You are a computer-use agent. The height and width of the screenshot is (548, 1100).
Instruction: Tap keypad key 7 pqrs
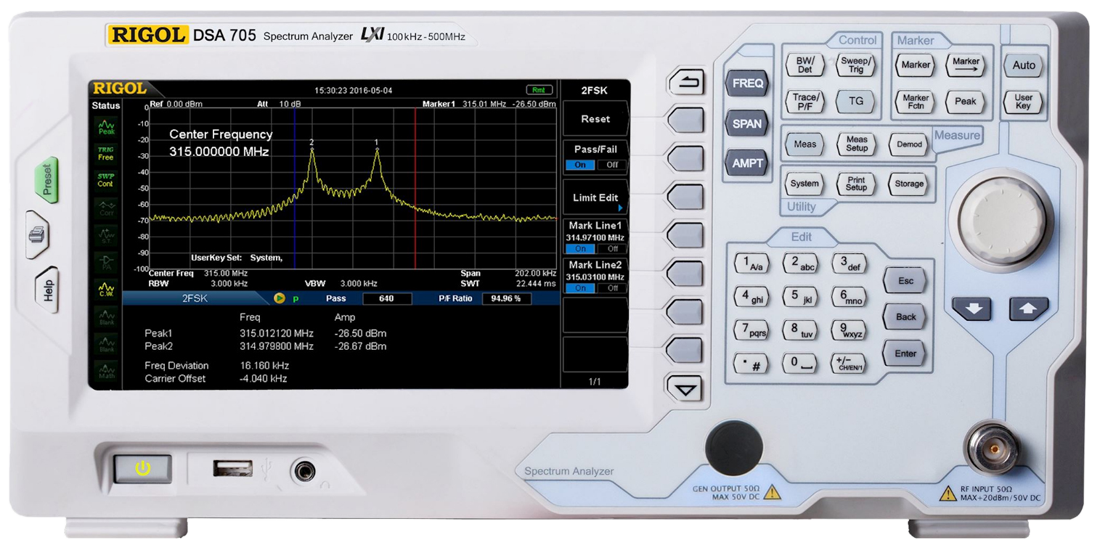tap(751, 330)
